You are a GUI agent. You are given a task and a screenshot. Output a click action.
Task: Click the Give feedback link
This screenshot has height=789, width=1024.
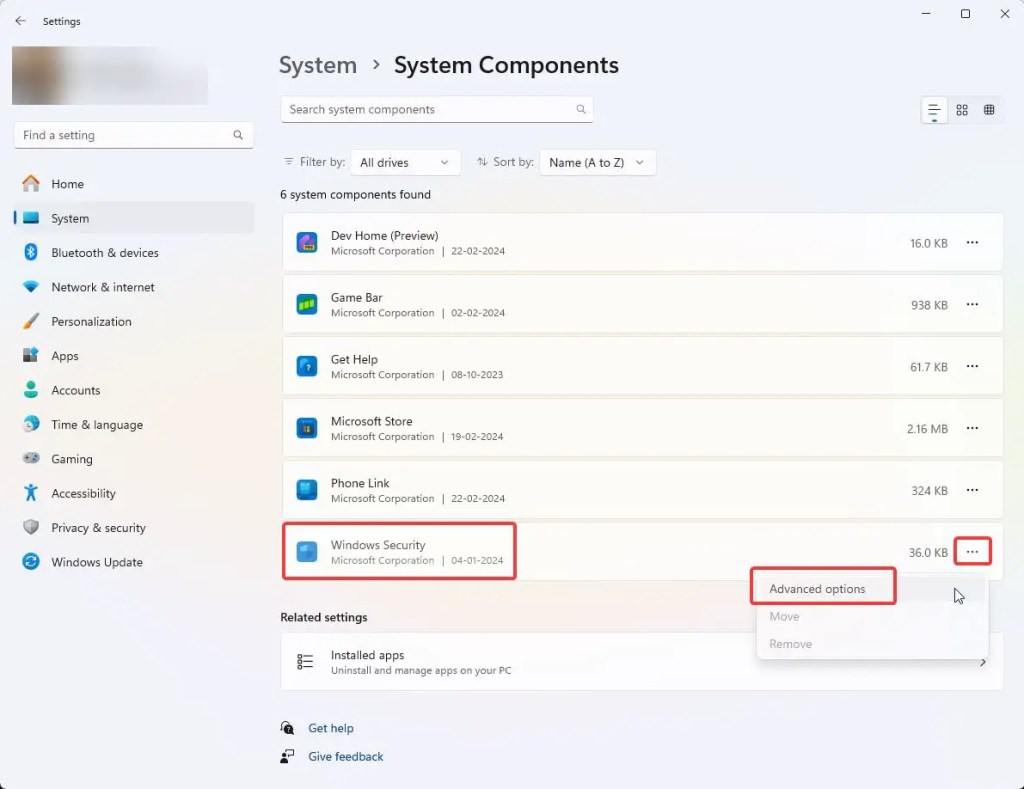pyautogui.click(x=346, y=757)
